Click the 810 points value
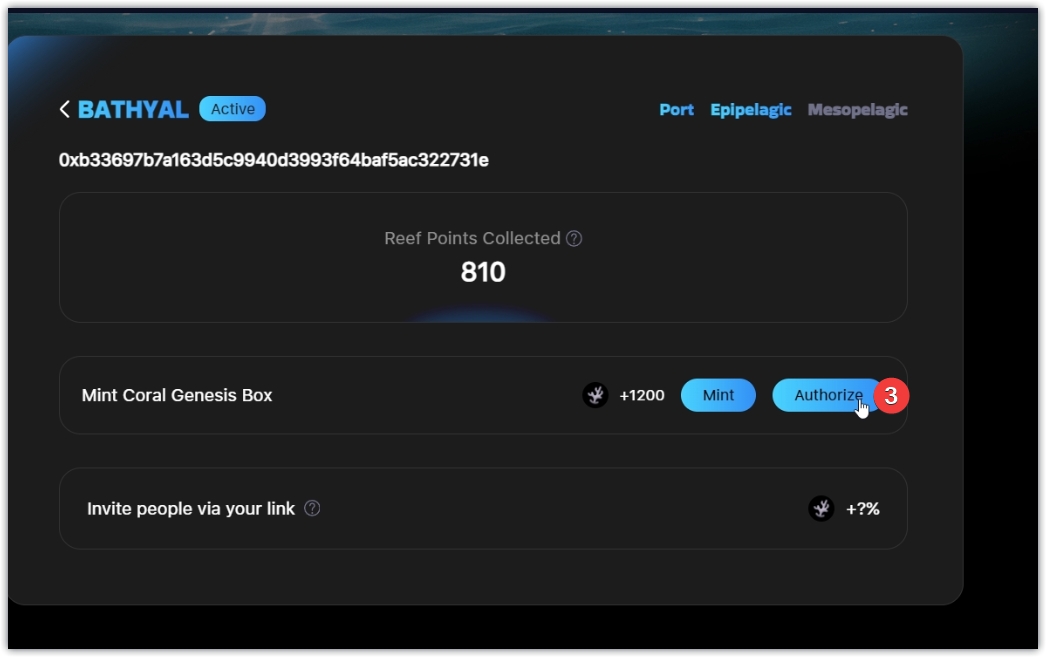The image size is (1046, 657). (x=483, y=272)
